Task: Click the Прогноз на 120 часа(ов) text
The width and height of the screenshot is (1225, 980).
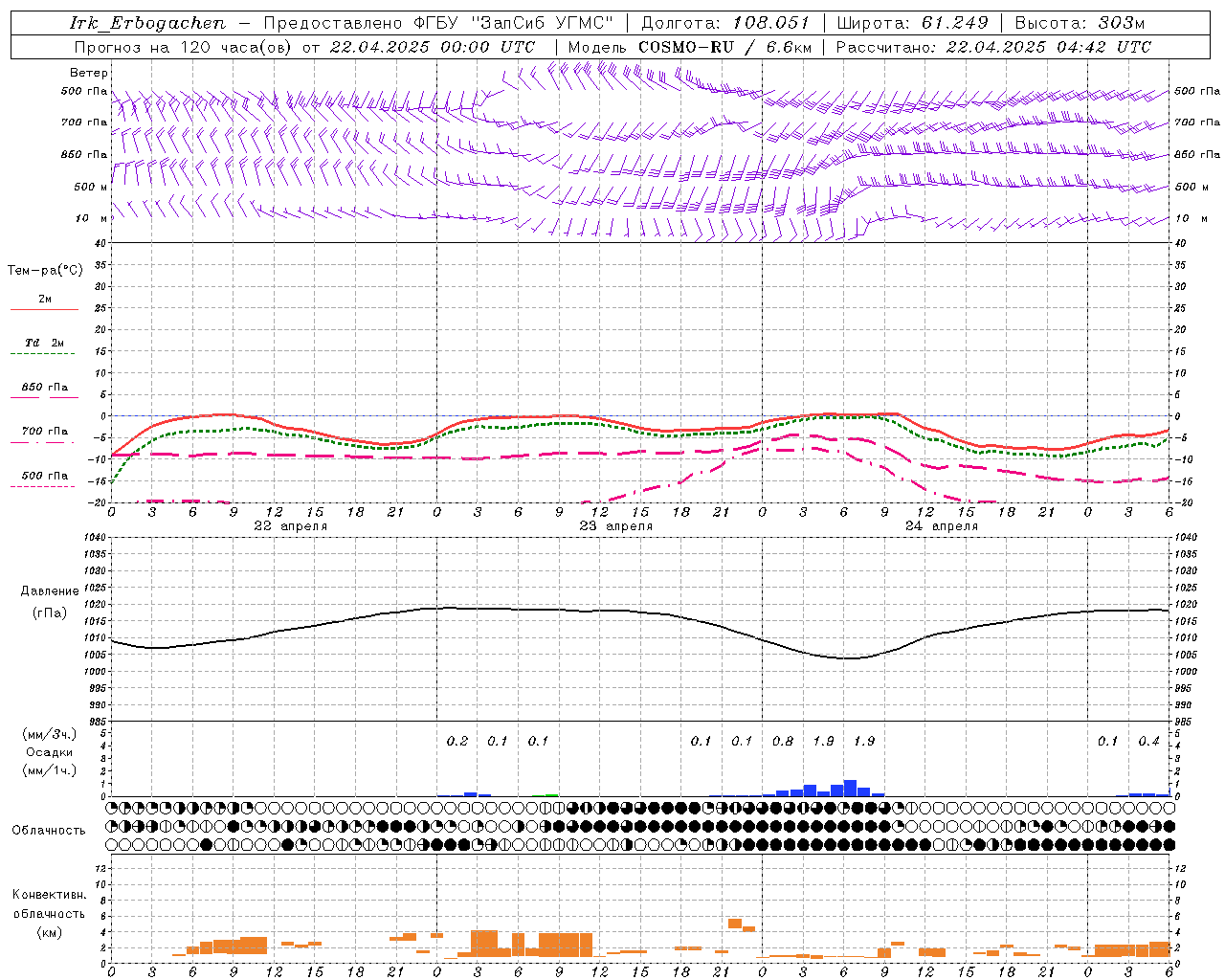Action: coord(184,47)
